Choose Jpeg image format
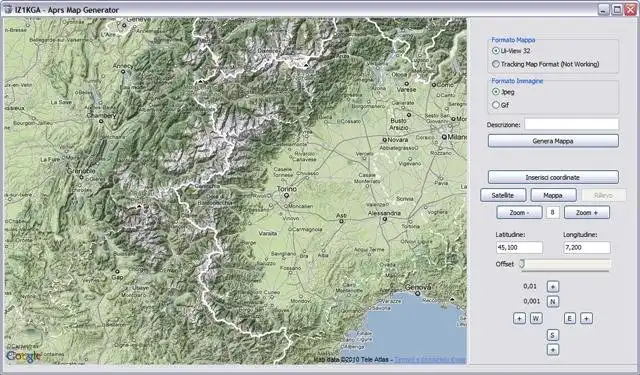The height and width of the screenshot is (375, 640). pyautogui.click(x=503, y=92)
